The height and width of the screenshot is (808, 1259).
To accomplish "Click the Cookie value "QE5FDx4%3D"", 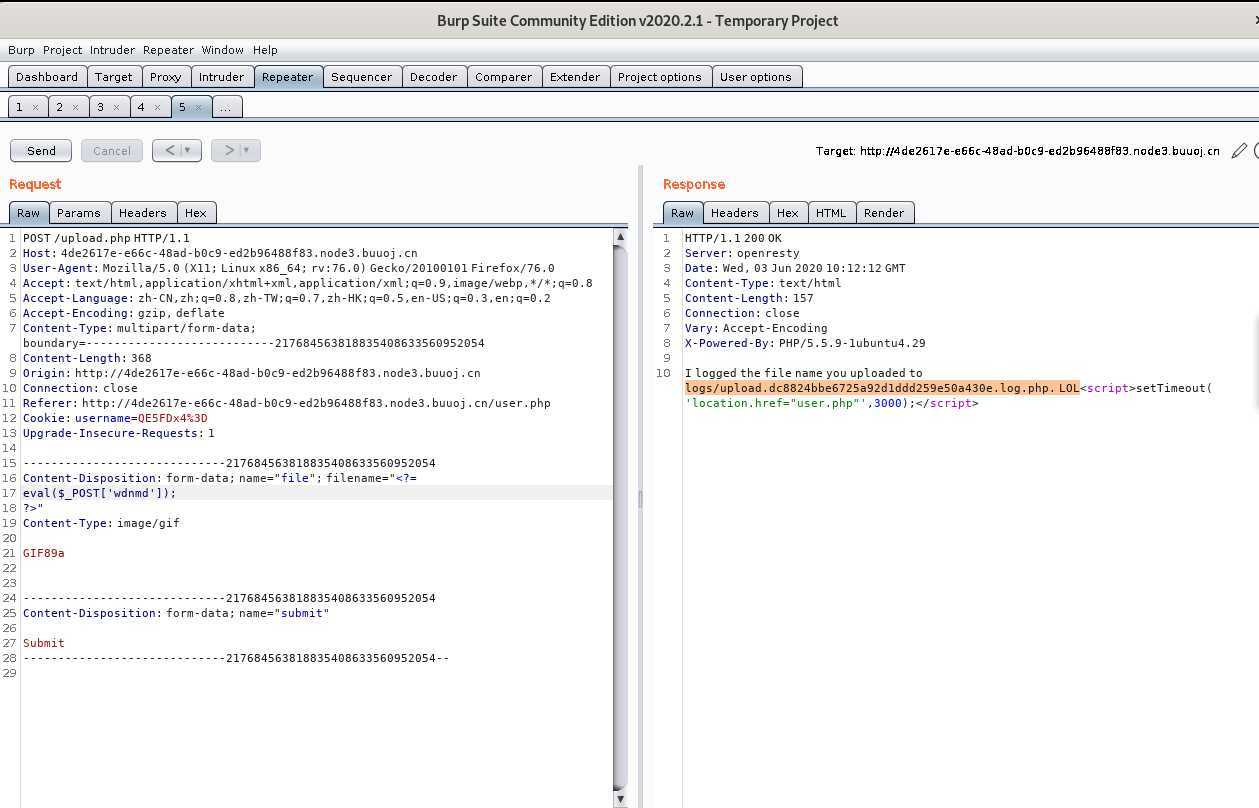I will tap(173, 418).
